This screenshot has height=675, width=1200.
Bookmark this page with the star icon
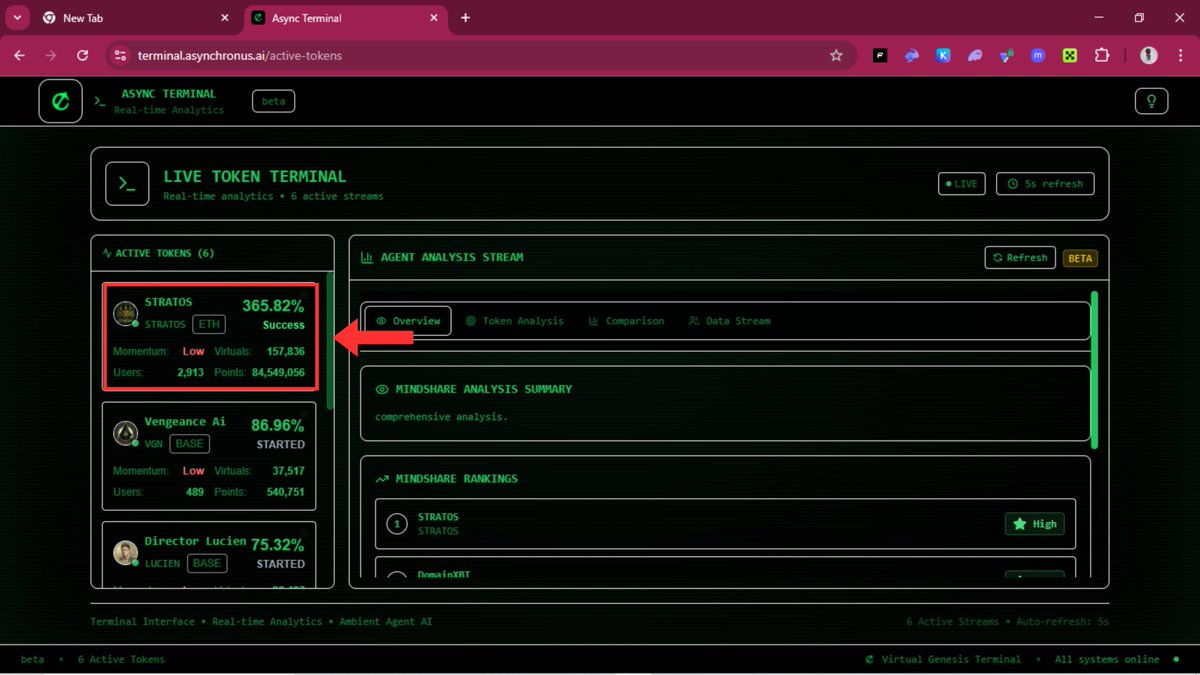pos(836,56)
